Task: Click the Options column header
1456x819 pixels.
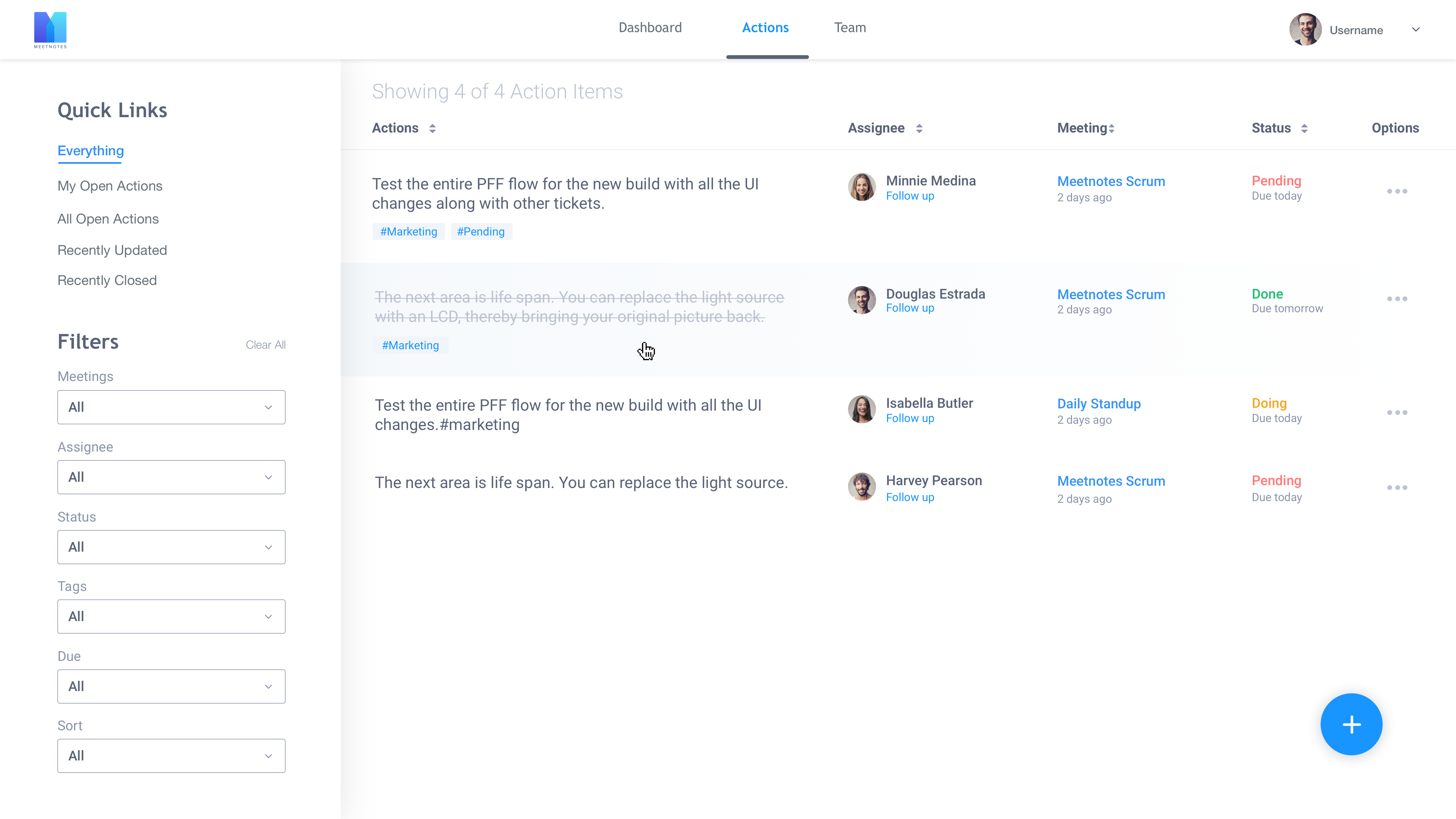Action: (x=1395, y=128)
